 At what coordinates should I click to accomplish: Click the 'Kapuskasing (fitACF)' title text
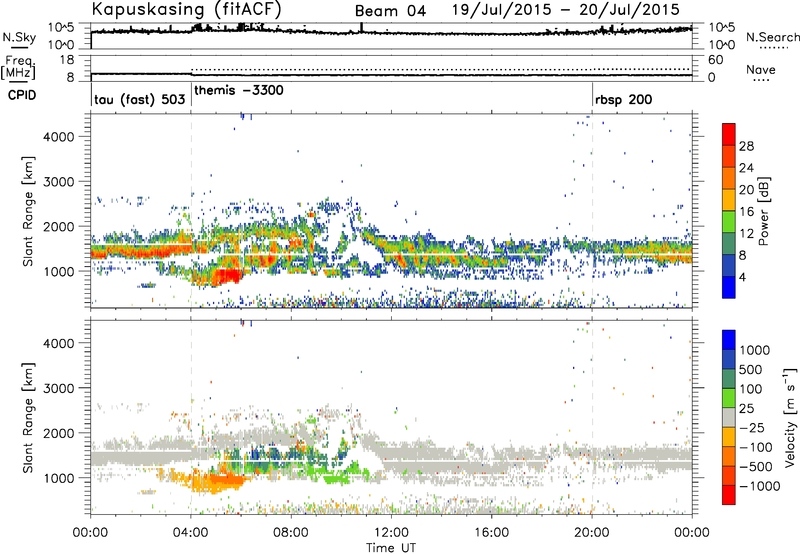click(186, 9)
